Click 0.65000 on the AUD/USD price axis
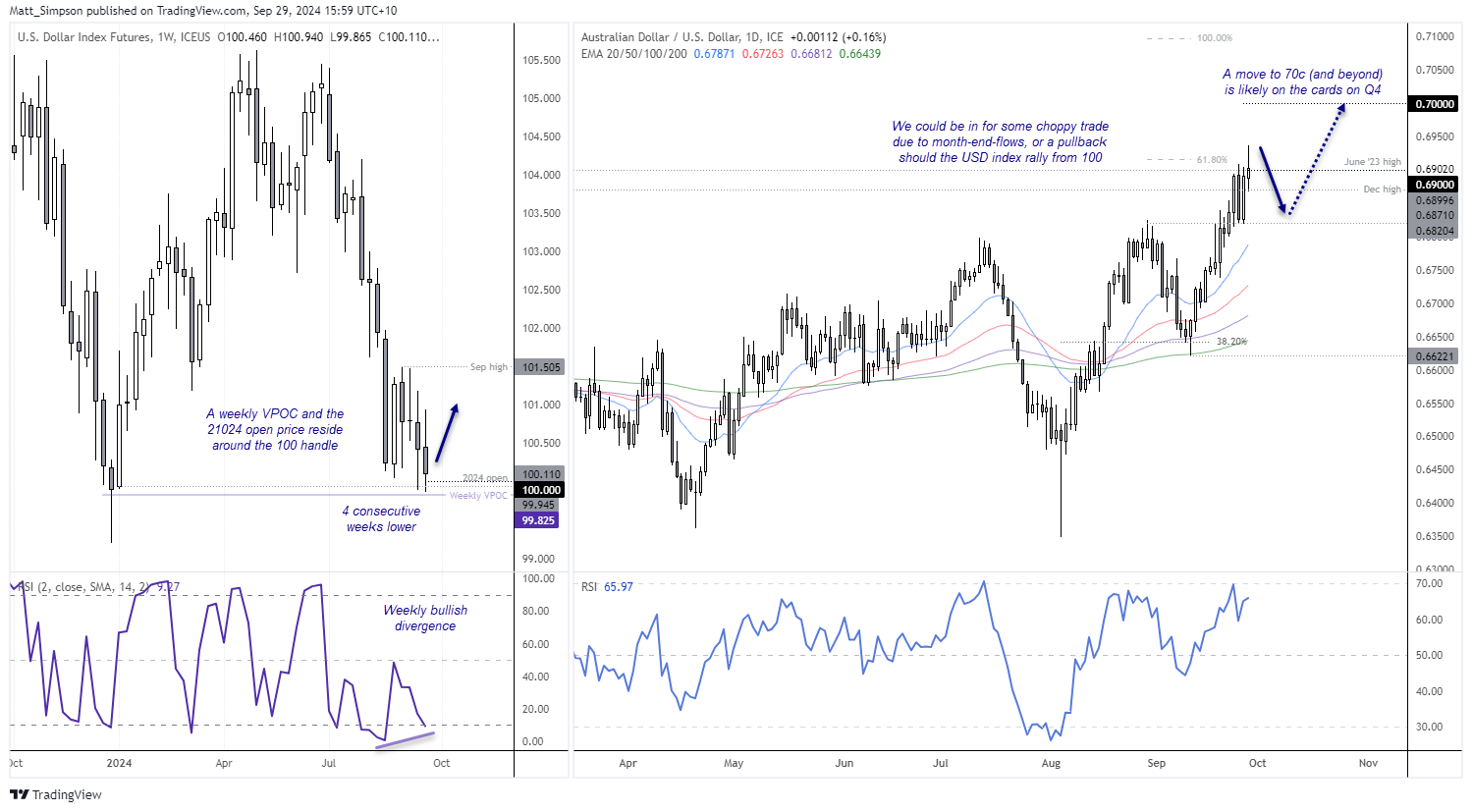1472x812 pixels. (x=1435, y=436)
